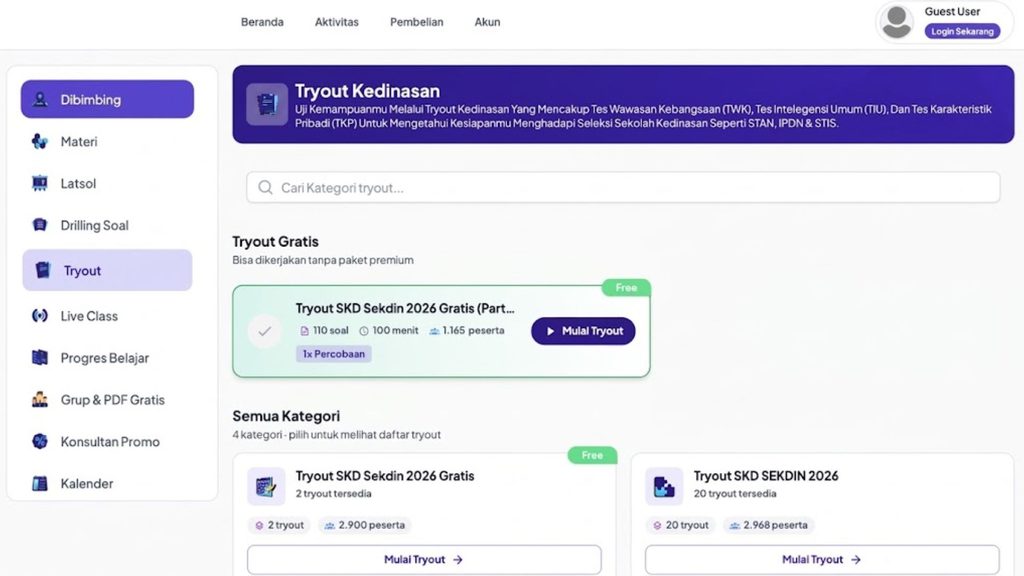The height and width of the screenshot is (576, 1024).
Task: Click the Login Sekarang button
Action: tap(962, 31)
